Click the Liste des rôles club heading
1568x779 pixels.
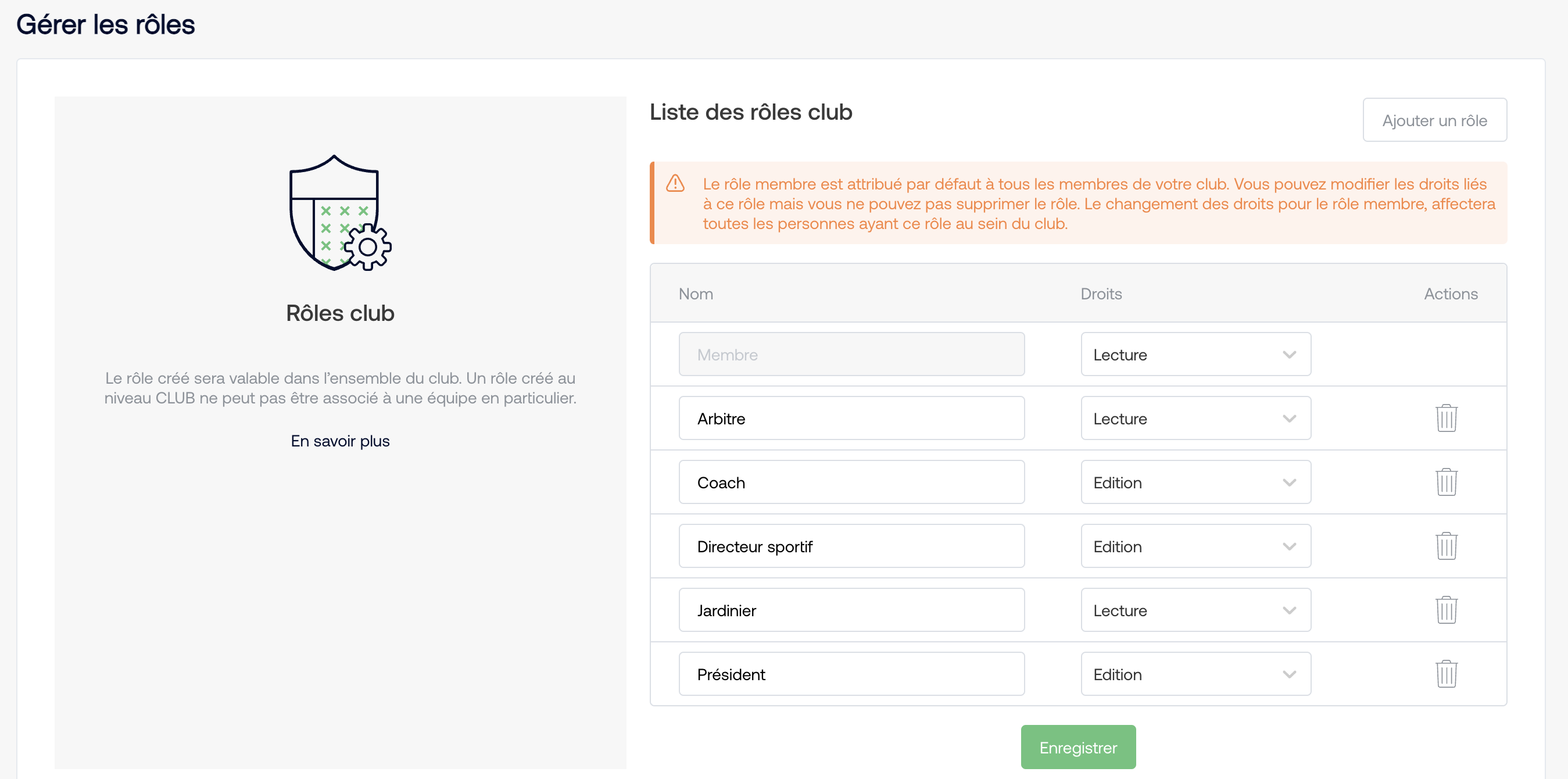[x=750, y=112]
